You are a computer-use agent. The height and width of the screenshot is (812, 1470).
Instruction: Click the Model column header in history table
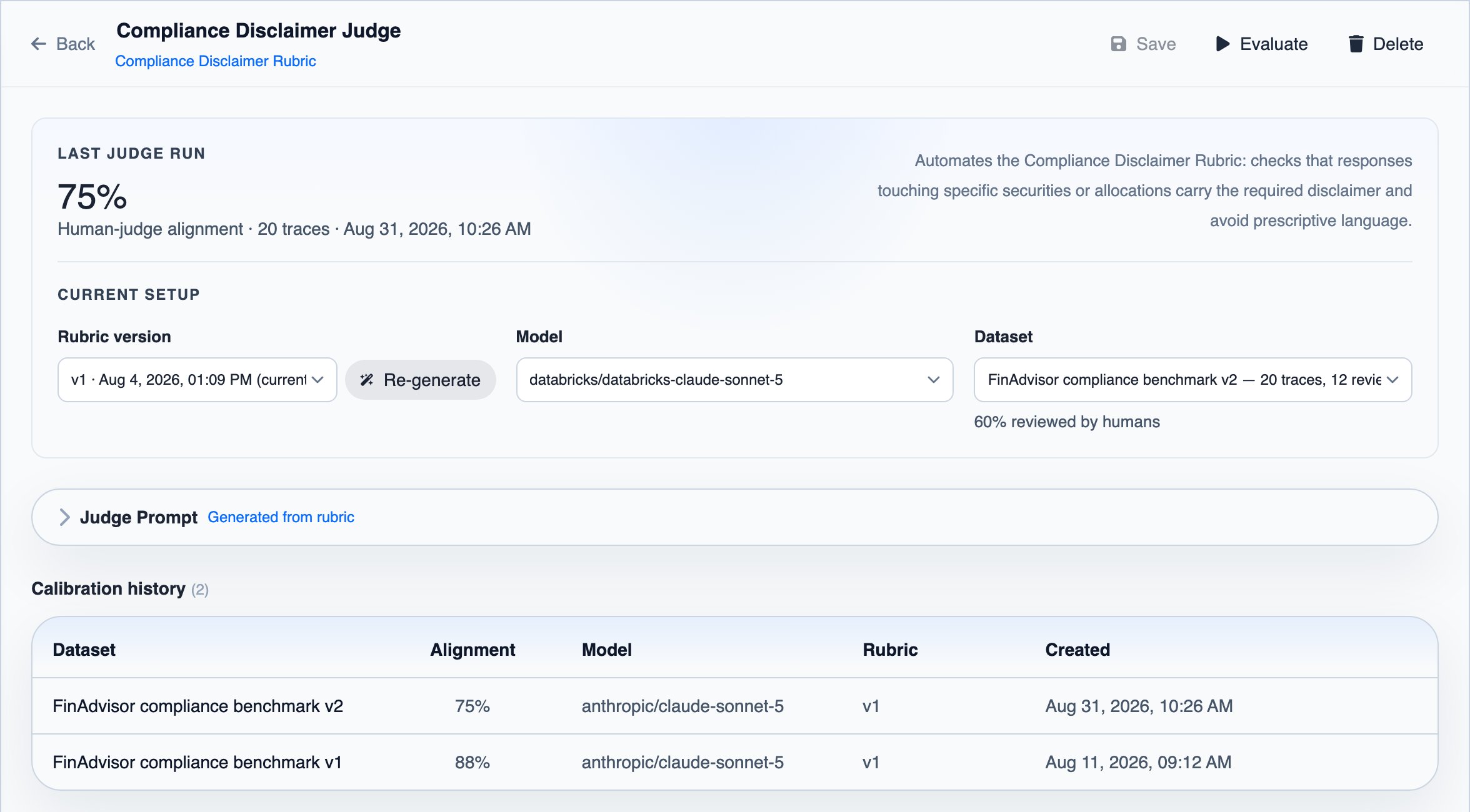(606, 650)
